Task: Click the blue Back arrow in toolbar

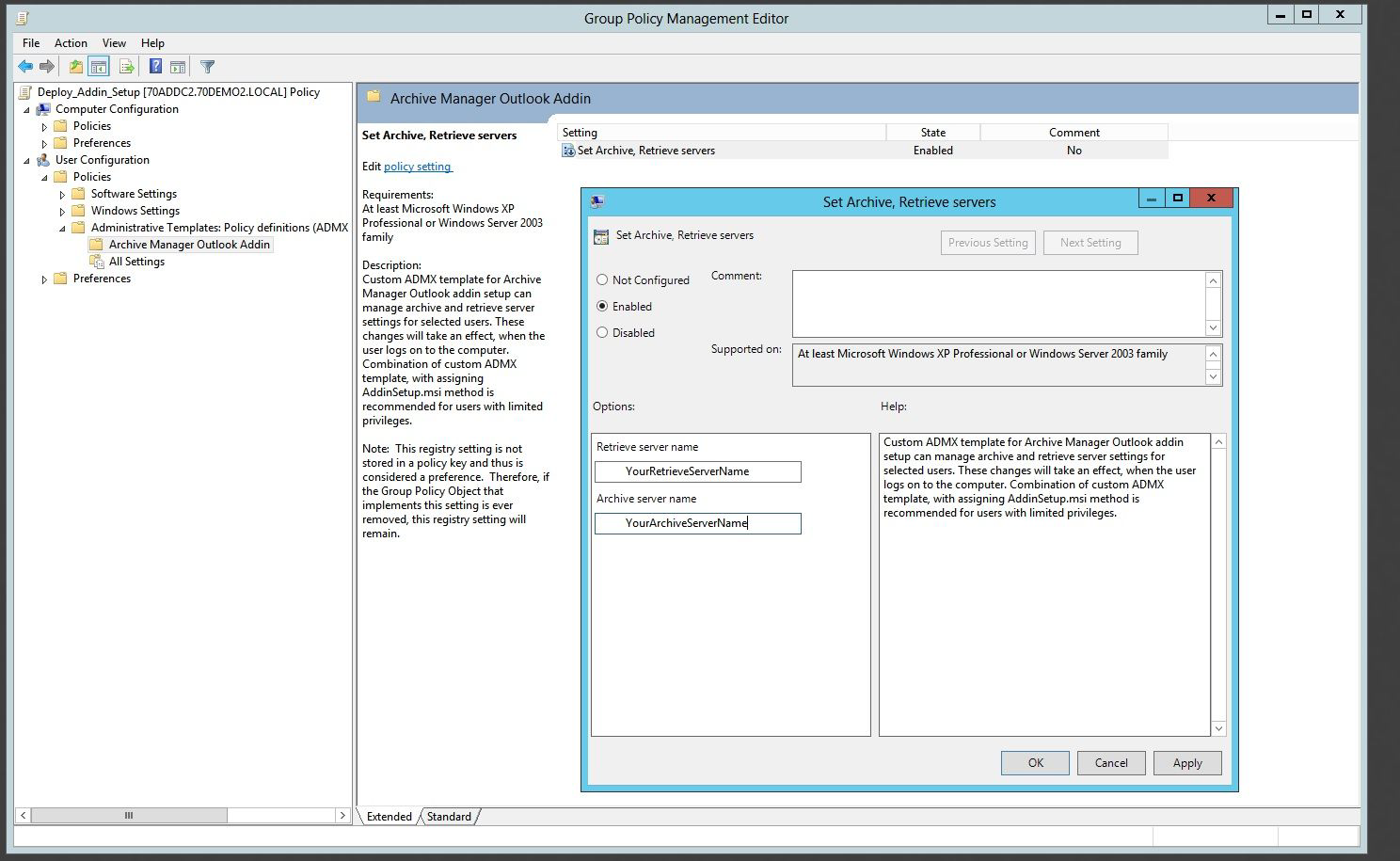Action: coord(25,67)
